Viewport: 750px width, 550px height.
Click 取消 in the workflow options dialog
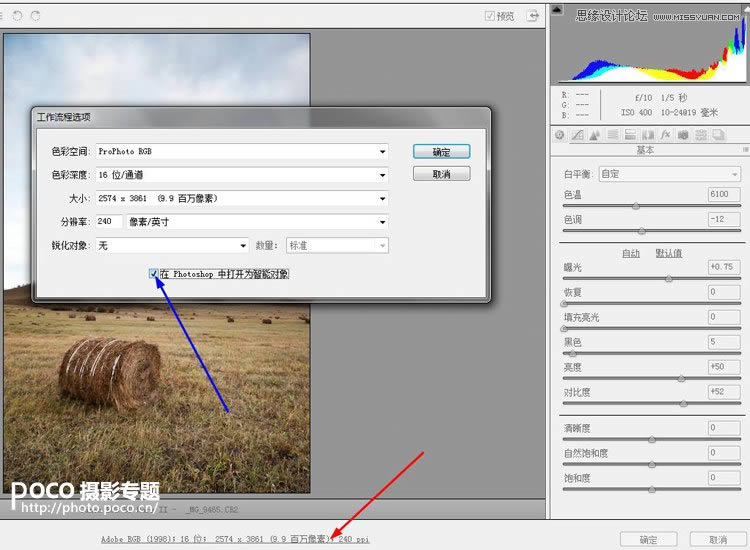coord(441,174)
